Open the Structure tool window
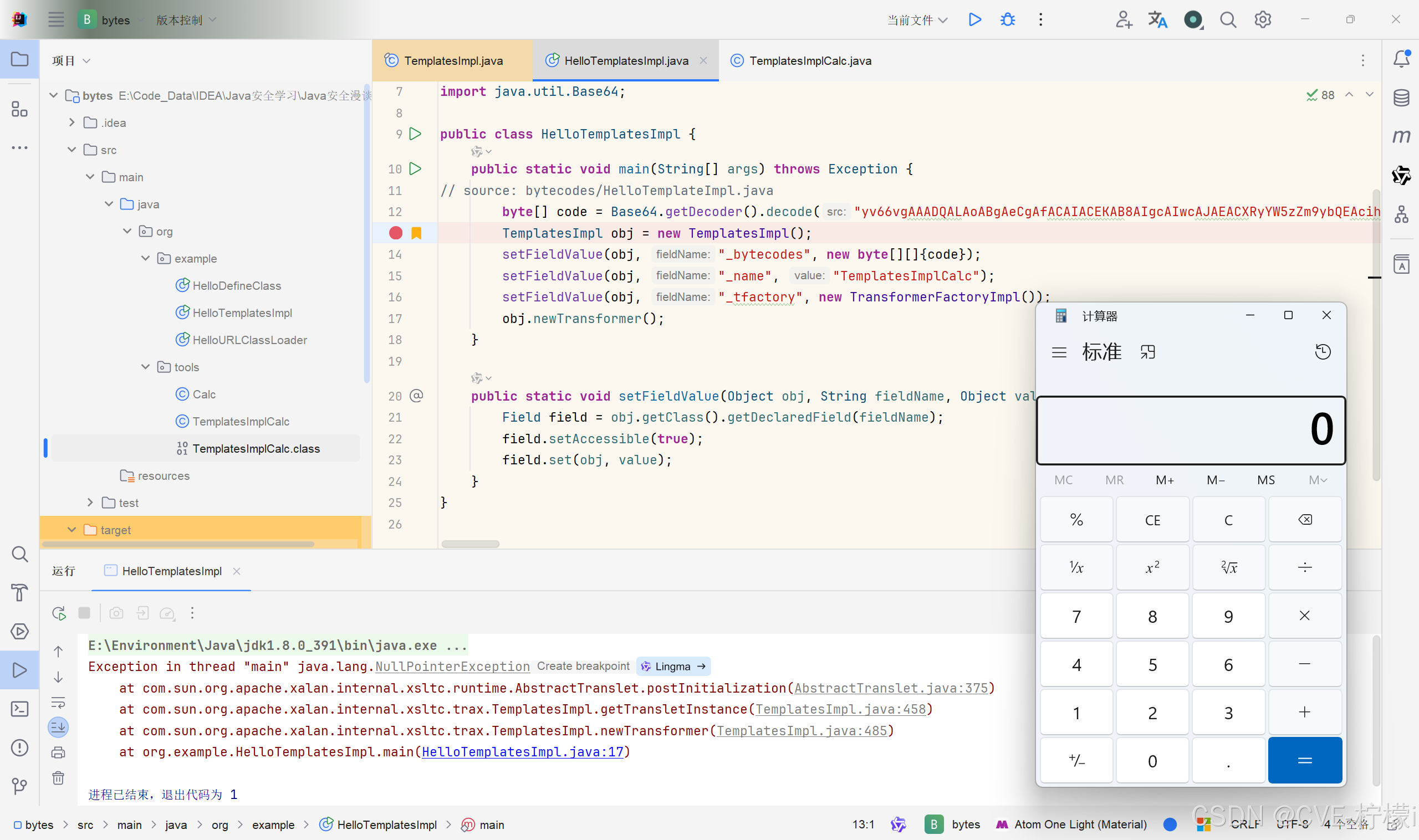Screen dimensions: 1419x840 (x=19, y=109)
